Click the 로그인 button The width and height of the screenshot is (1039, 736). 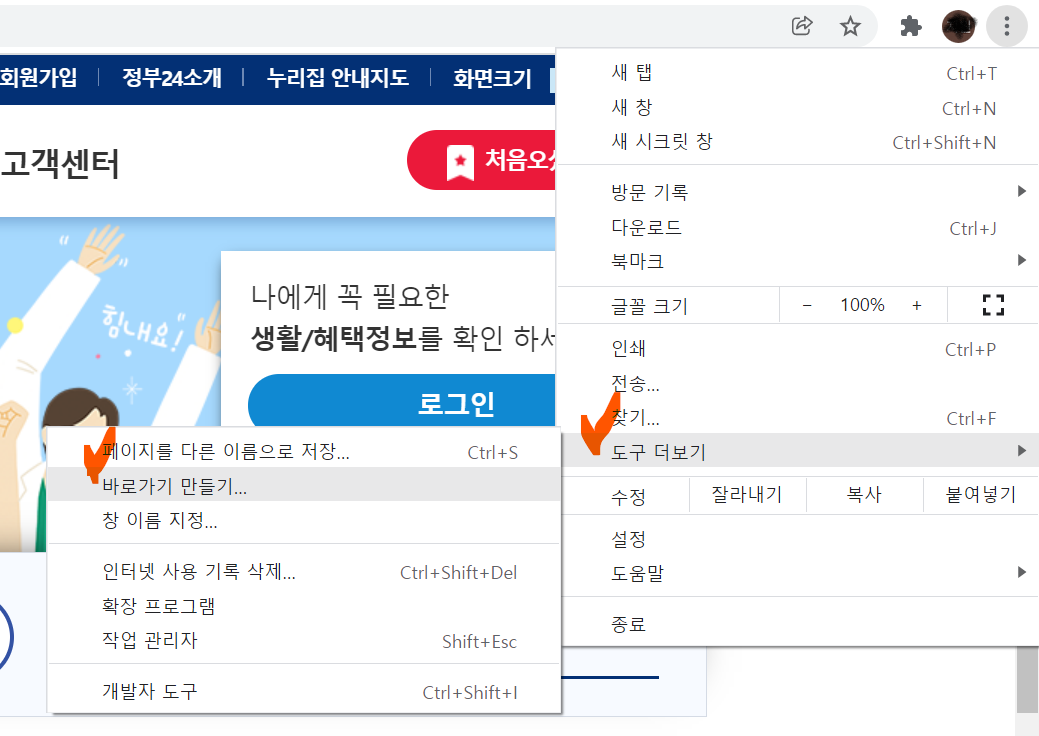[402, 403]
